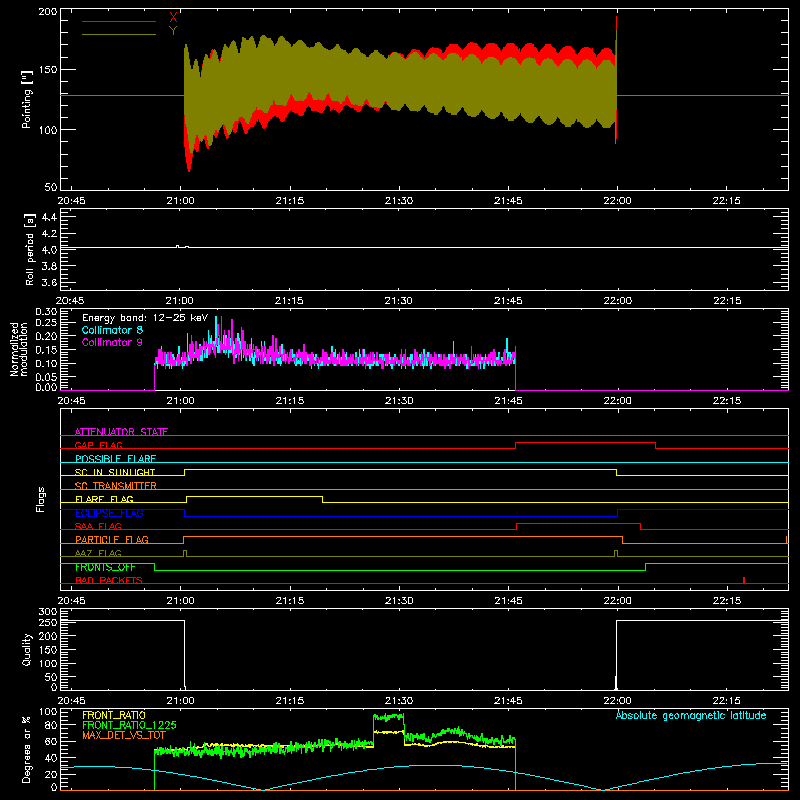Click the MAX_DET_VS_TOT legend label
The height and width of the screenshot is (800, 800).
pos(124,735)
